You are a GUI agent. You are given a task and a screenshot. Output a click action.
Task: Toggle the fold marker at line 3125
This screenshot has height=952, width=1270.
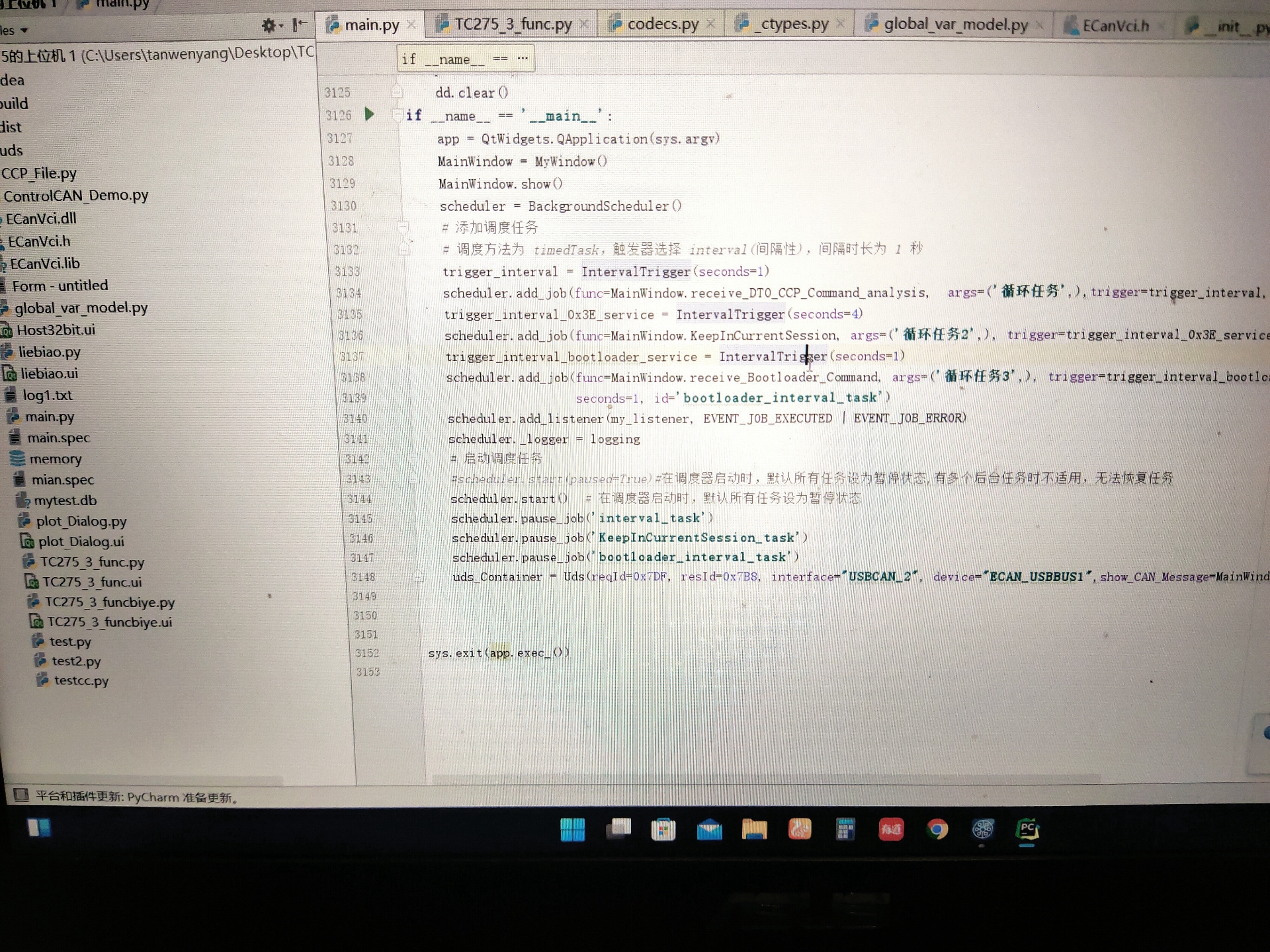point(396,91)
